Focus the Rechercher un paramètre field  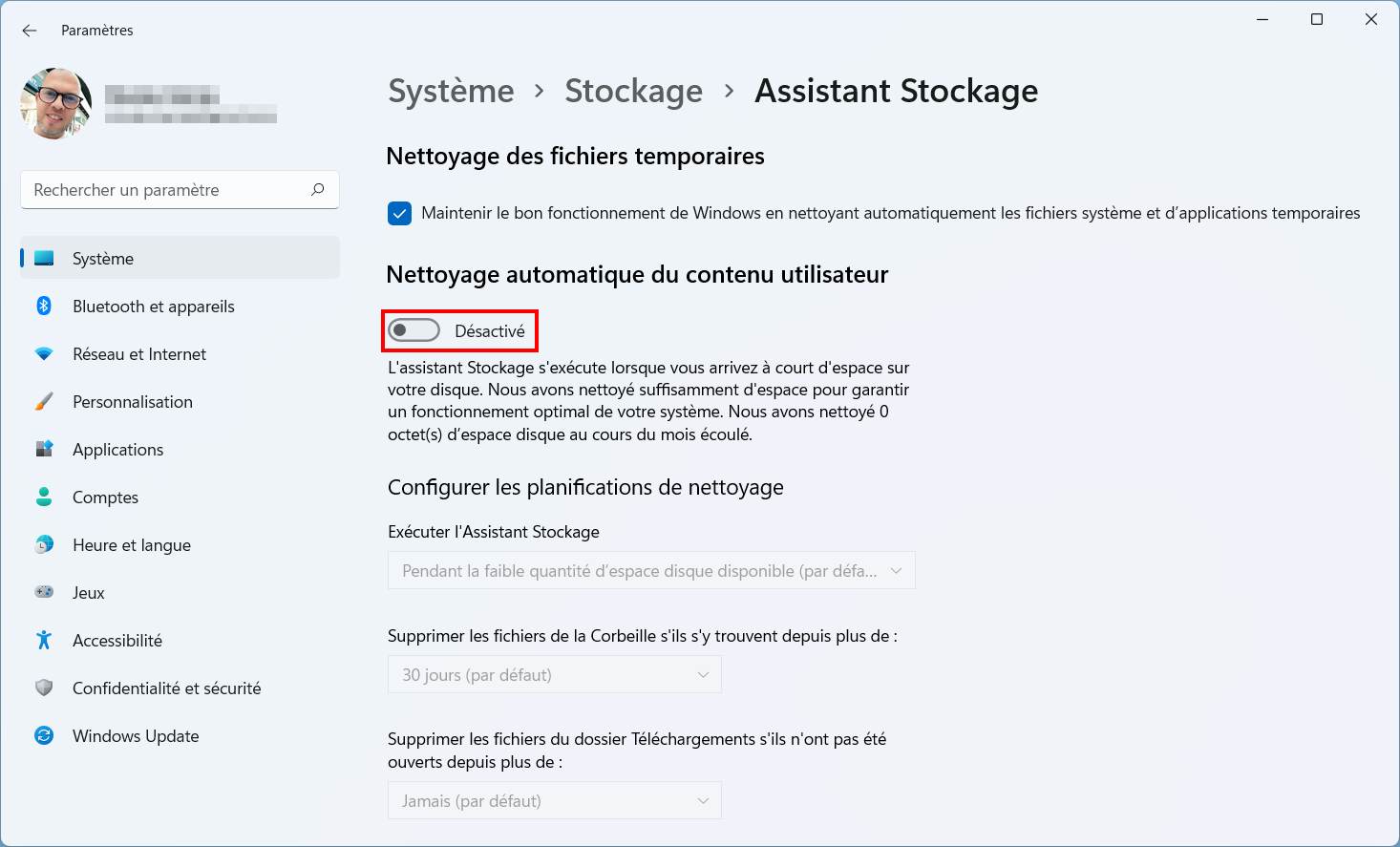[x=180, y=189]
